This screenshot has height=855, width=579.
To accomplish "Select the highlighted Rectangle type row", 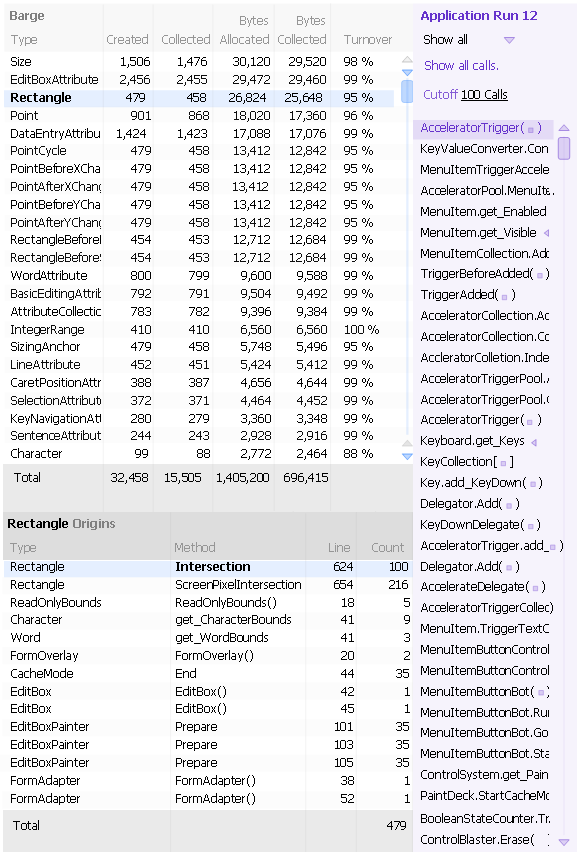I will pos(199,98).
